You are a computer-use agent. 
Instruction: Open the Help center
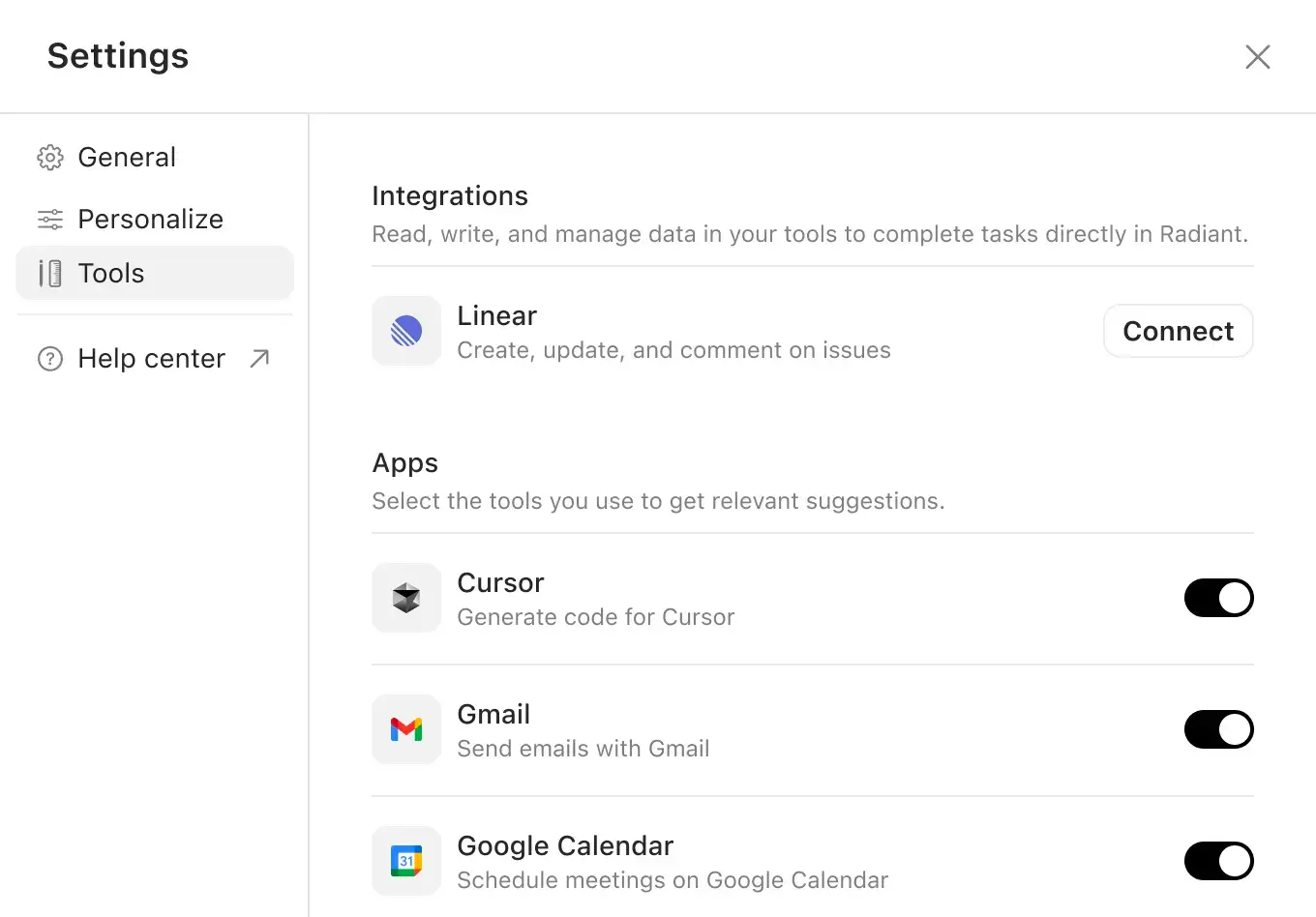point(150,358)
